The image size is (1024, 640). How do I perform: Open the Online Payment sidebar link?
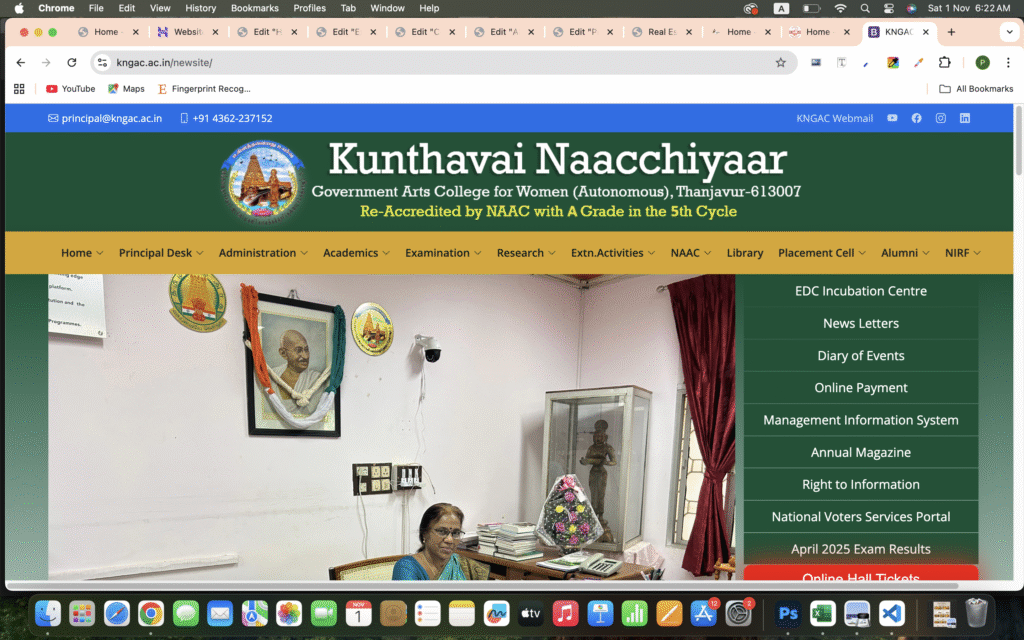[x=861, y=388]
